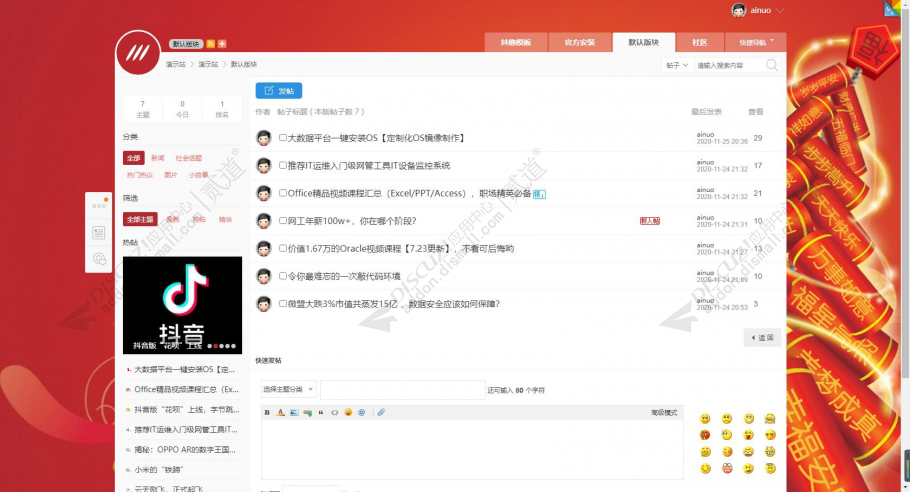Click the red badge on 网工年薪100w+ row

point(649,221)
